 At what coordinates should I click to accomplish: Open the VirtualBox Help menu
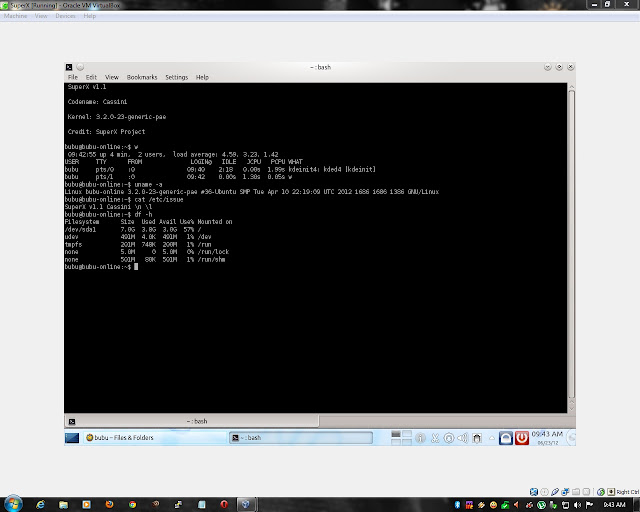pos(89,16)
